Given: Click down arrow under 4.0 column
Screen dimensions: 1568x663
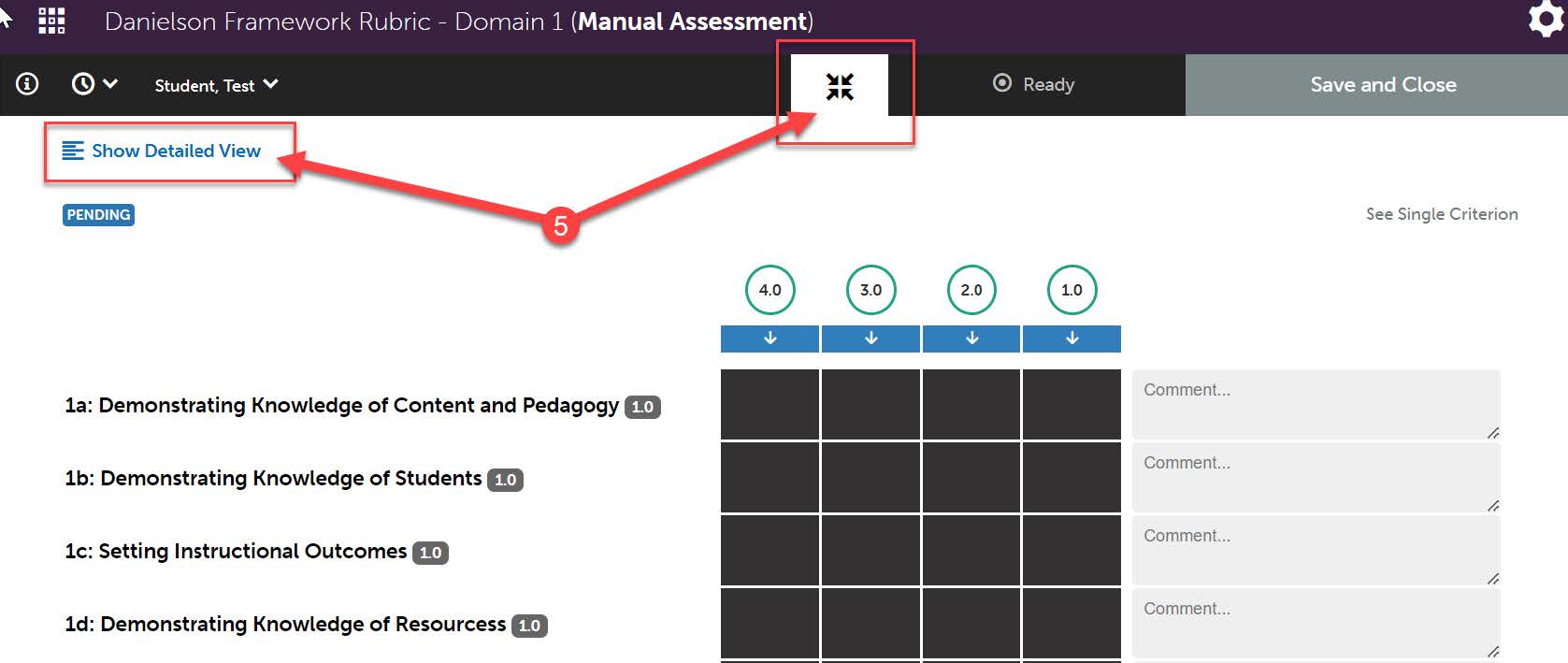Looking at the screenshot, I should tap(770, 339).
